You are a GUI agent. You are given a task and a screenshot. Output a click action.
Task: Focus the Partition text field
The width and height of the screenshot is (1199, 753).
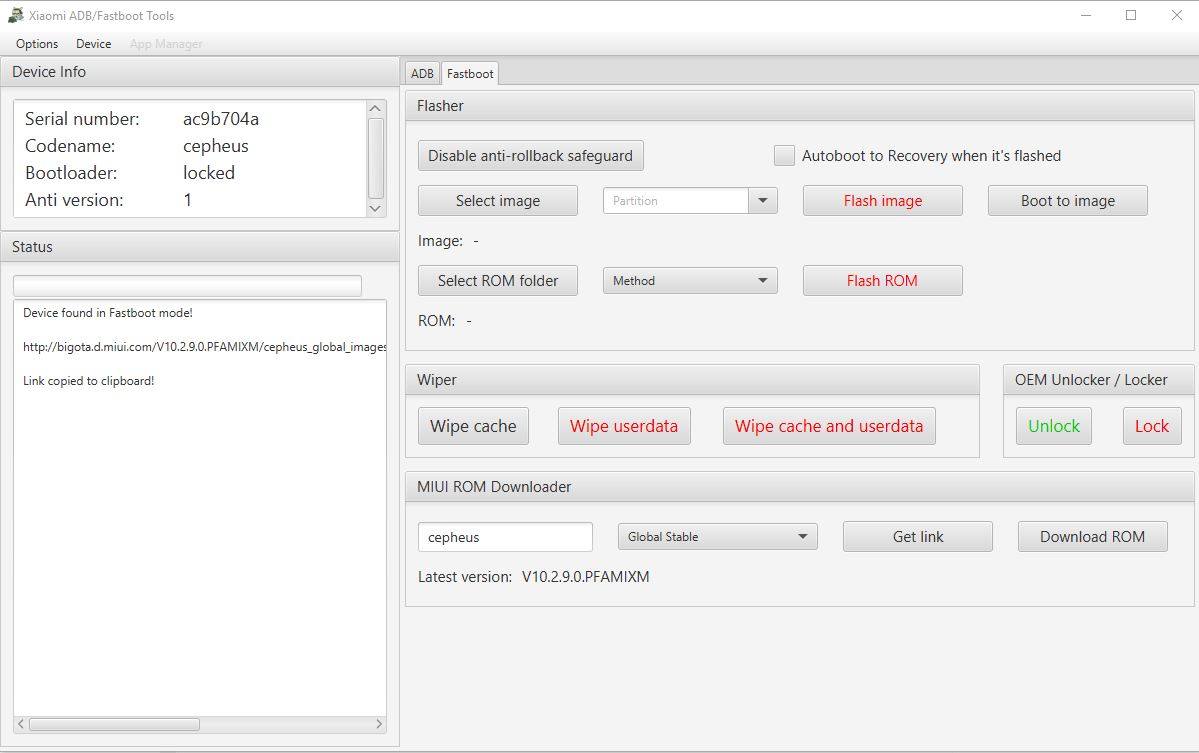(x=676, y=200)
